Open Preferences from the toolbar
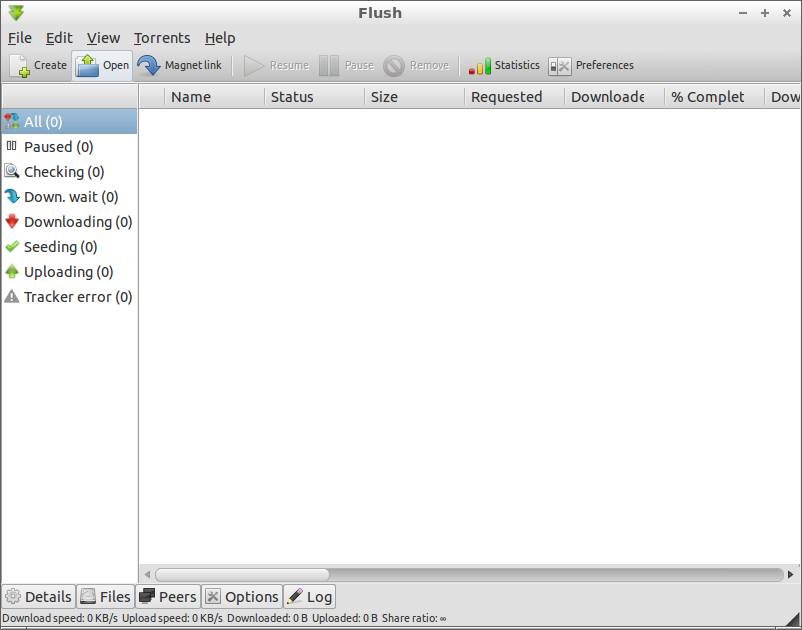 click(591, 65)
